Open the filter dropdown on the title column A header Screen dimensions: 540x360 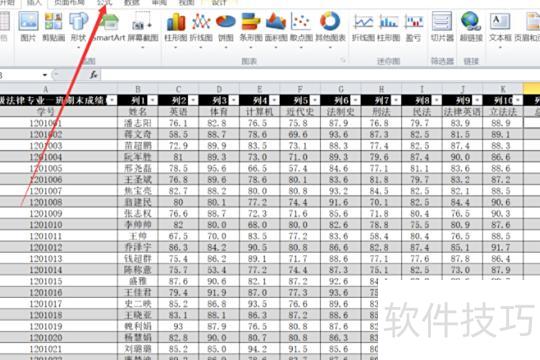pyautogui.click(x=112, y=100)
